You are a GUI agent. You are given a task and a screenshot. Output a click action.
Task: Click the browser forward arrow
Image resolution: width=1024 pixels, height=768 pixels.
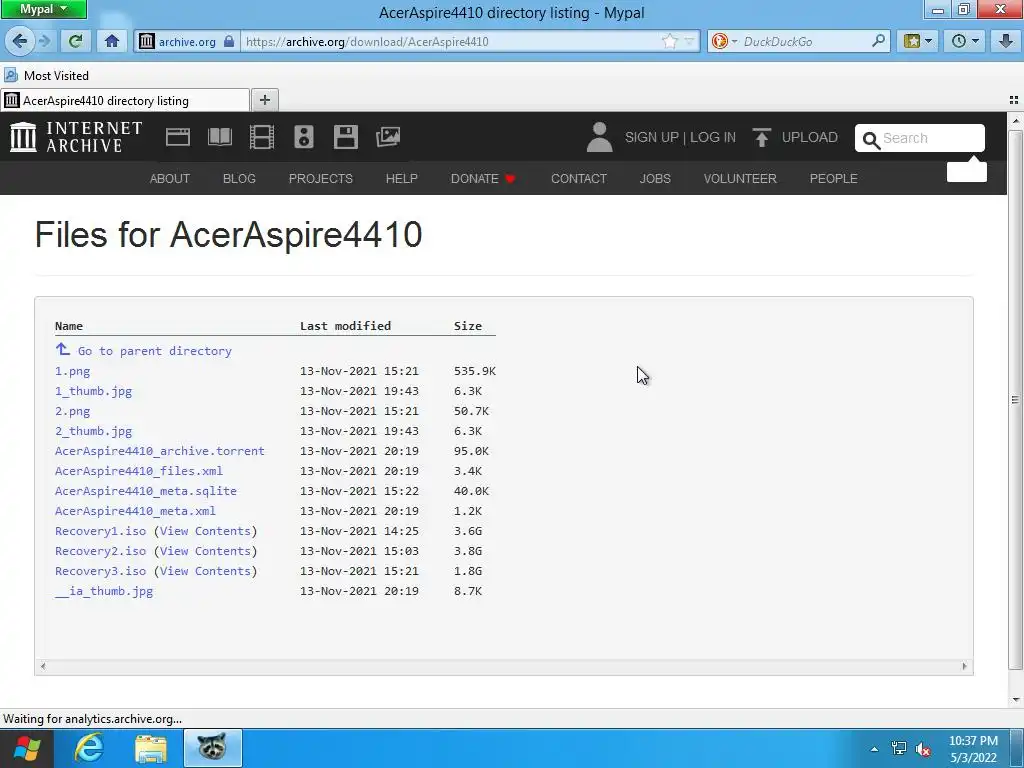44,41
